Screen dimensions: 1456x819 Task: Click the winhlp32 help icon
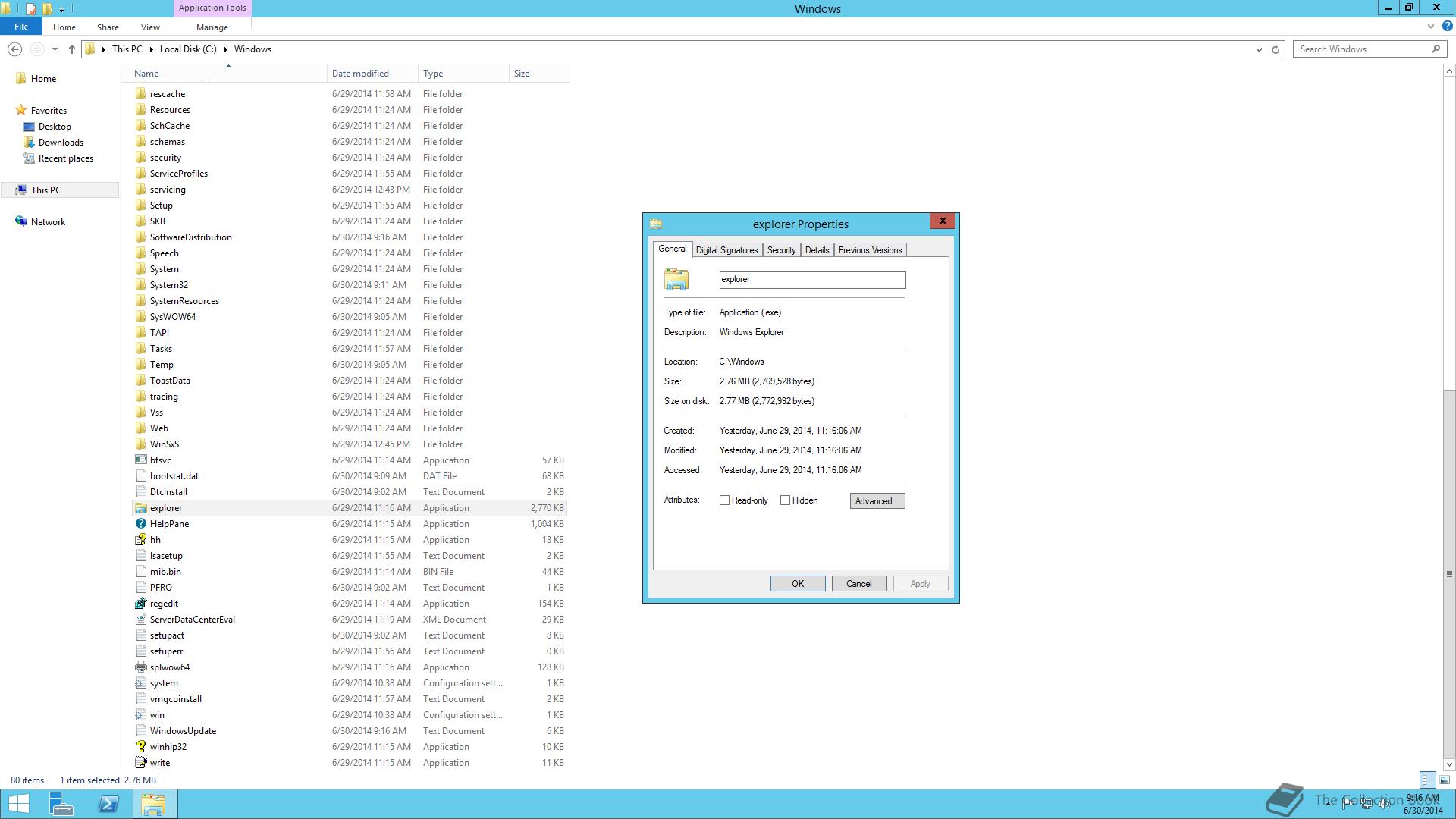pos(140,747)
